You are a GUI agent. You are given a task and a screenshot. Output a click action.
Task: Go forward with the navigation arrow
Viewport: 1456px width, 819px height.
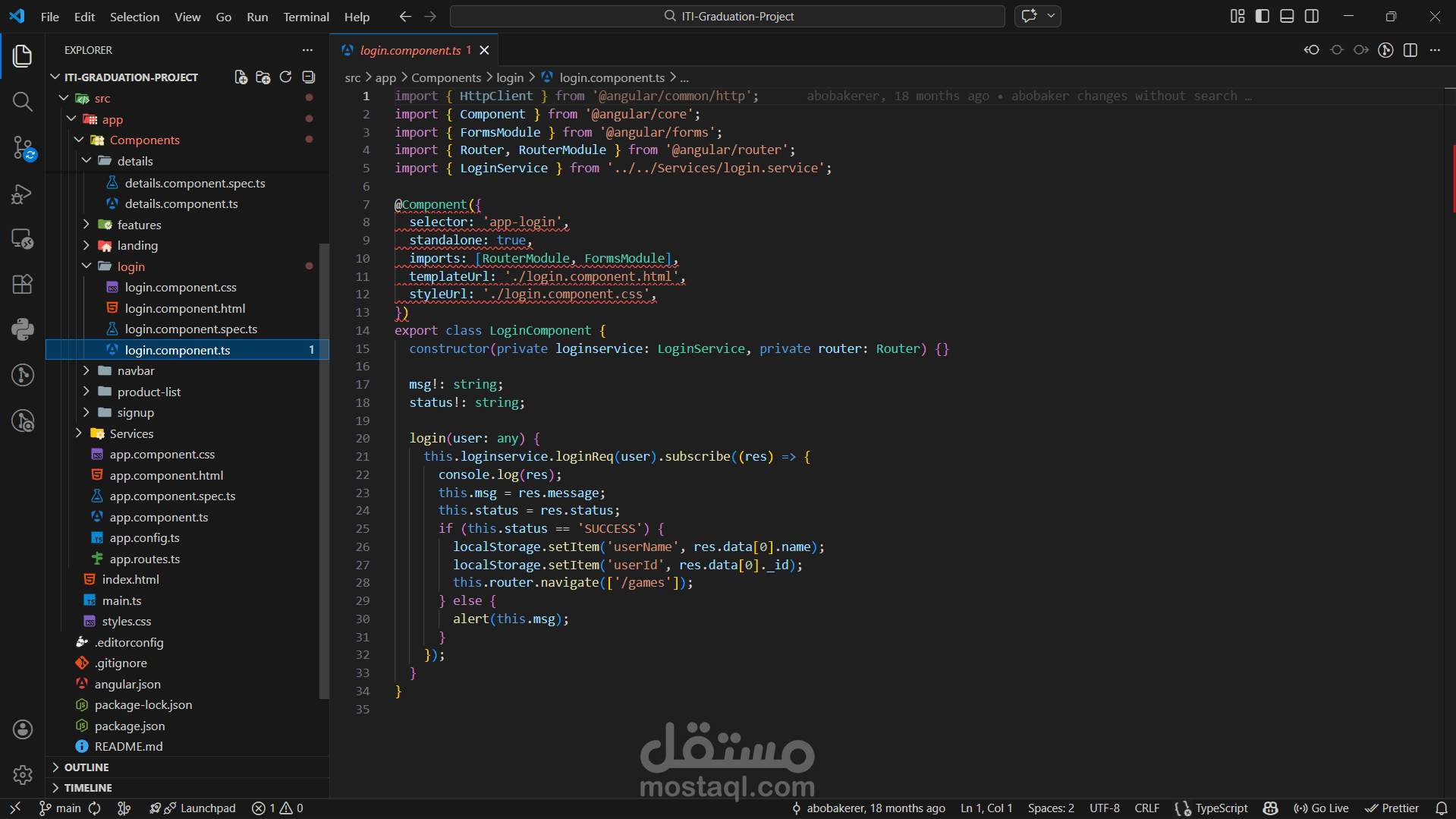tap(430, 17)
